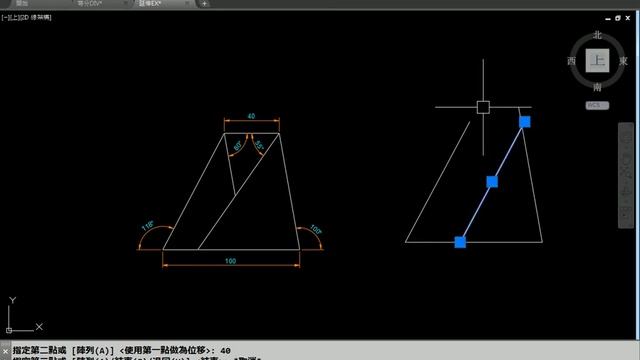Screen dimensions: 640x360
Task: Minimize the drawing window
Action: [608, 18]
